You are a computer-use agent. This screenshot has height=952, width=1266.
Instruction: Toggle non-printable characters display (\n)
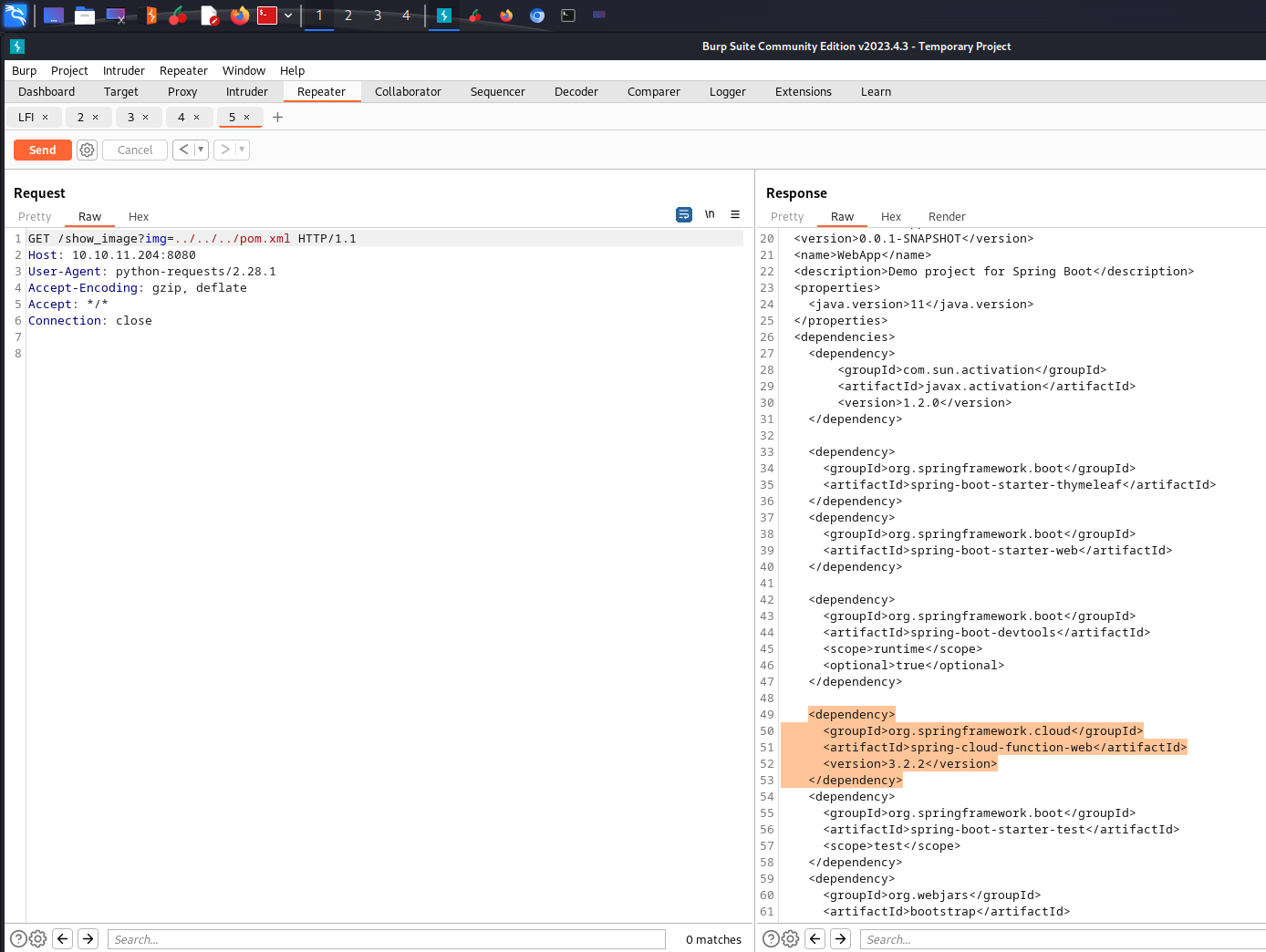[x=710, y=215]
